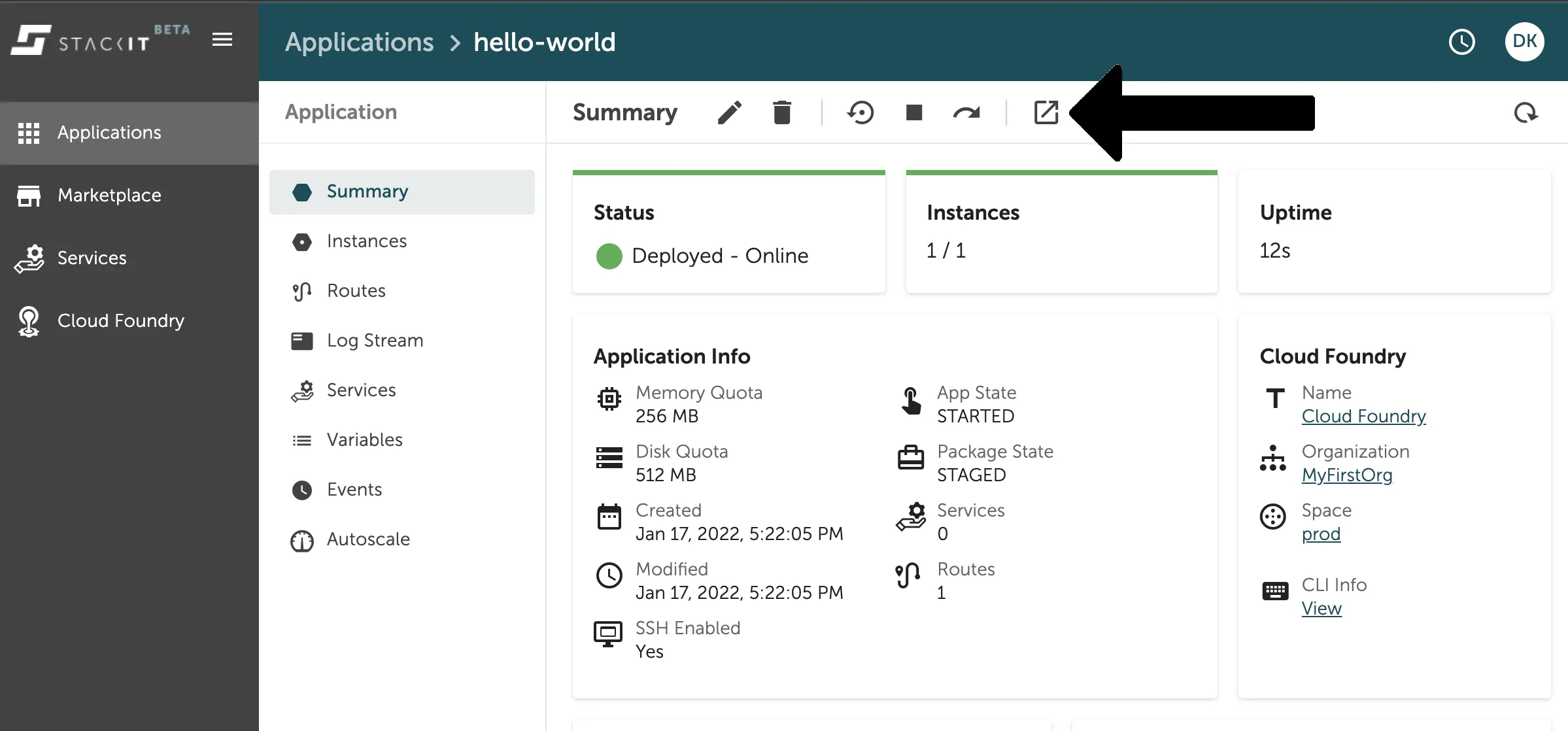Stop the app using the square stop icon
This screenshot has width=1568, height=731.
coord(913,112)
